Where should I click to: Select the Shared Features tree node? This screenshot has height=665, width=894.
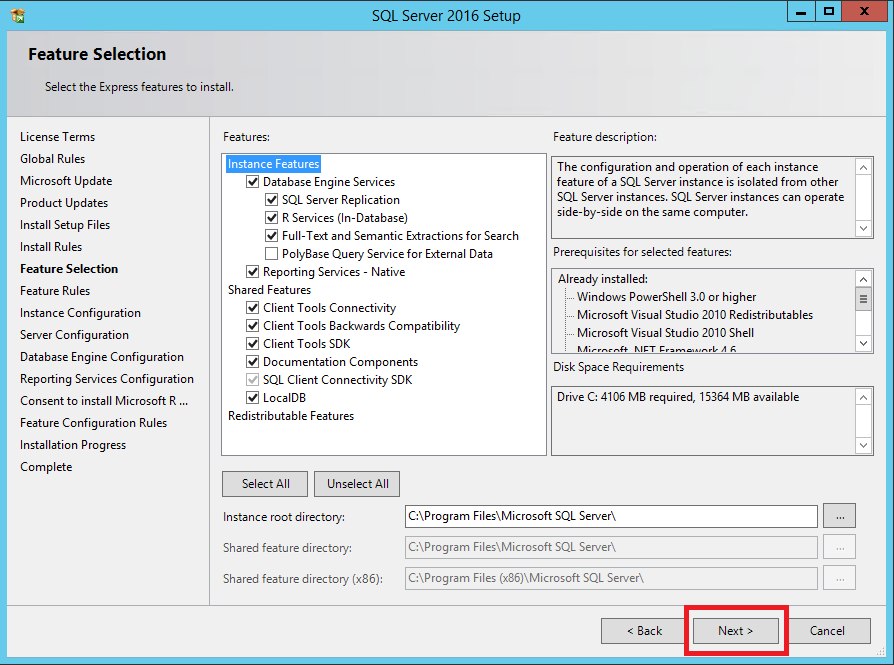269,290
